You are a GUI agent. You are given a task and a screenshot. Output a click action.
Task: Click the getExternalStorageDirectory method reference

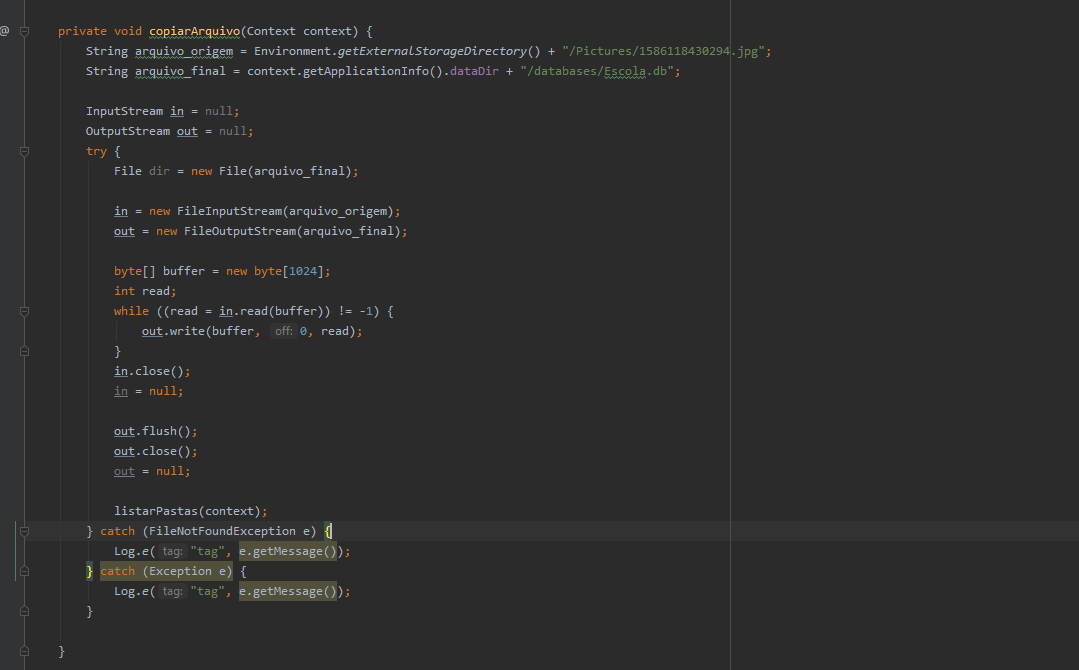pos(432,52)
